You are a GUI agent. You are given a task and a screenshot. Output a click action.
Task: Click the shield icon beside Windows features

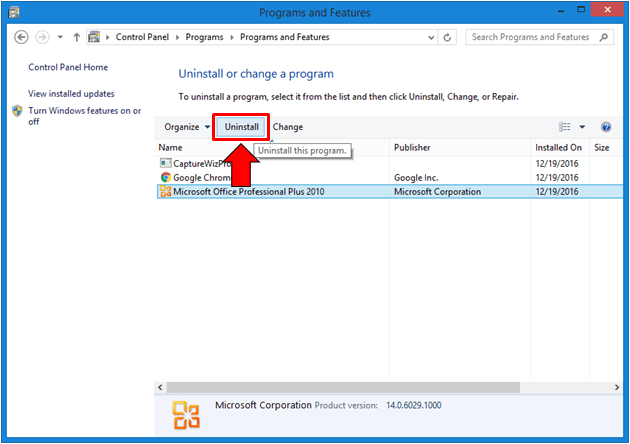[x=17, y=111]
